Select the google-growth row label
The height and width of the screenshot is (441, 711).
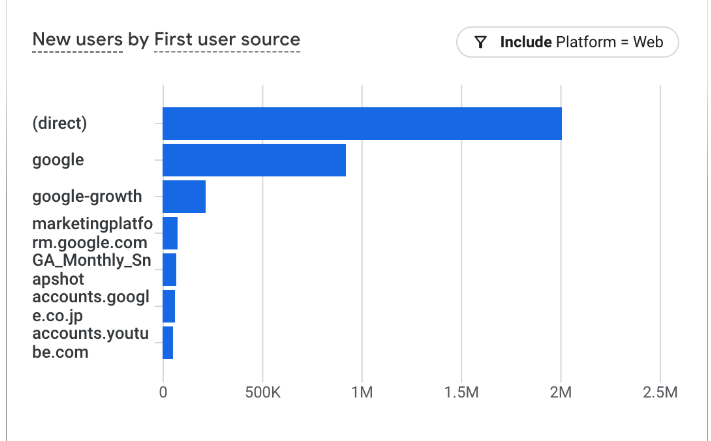[x=87, y=197]
